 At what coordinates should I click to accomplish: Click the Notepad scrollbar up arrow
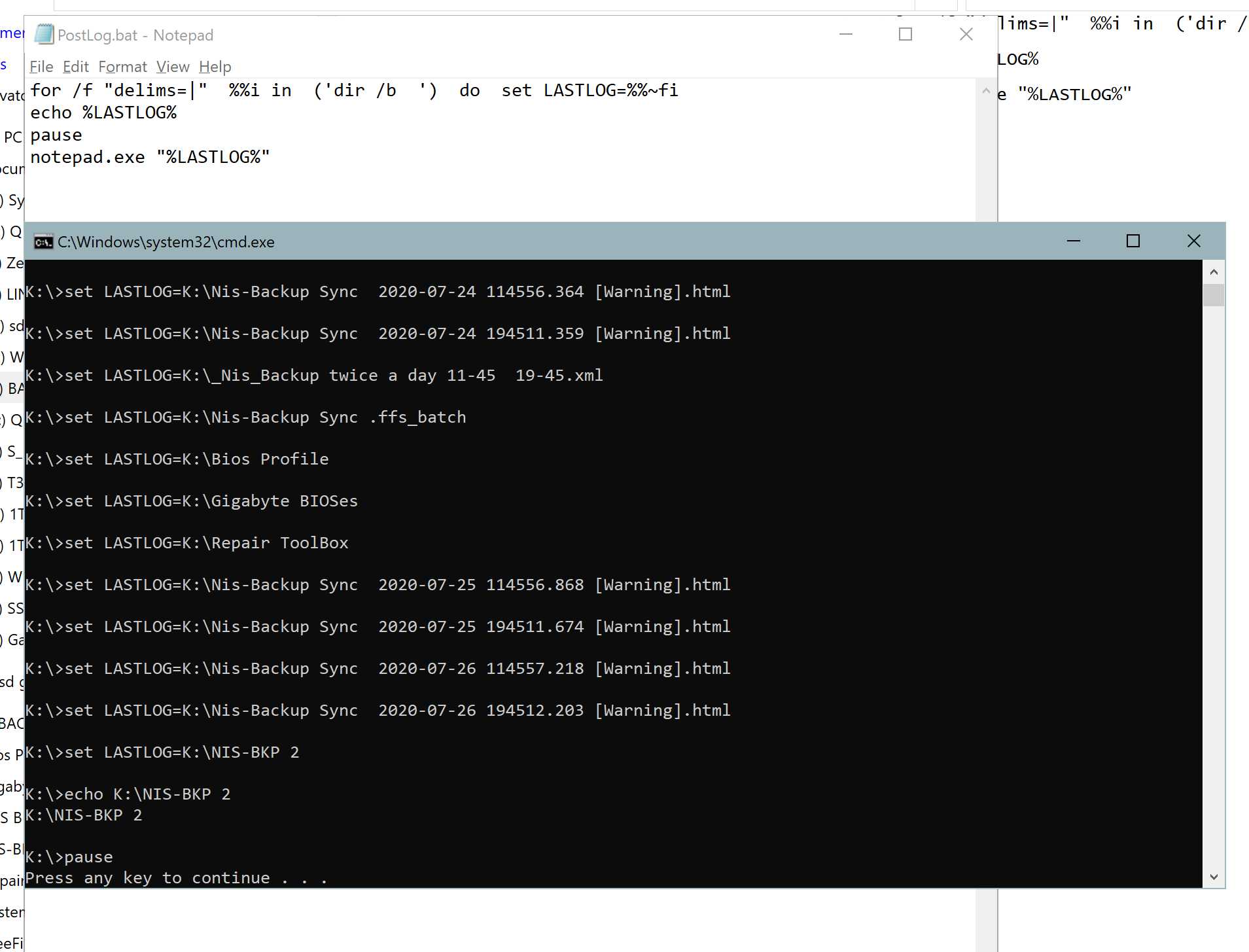click(x=986, y=92)
